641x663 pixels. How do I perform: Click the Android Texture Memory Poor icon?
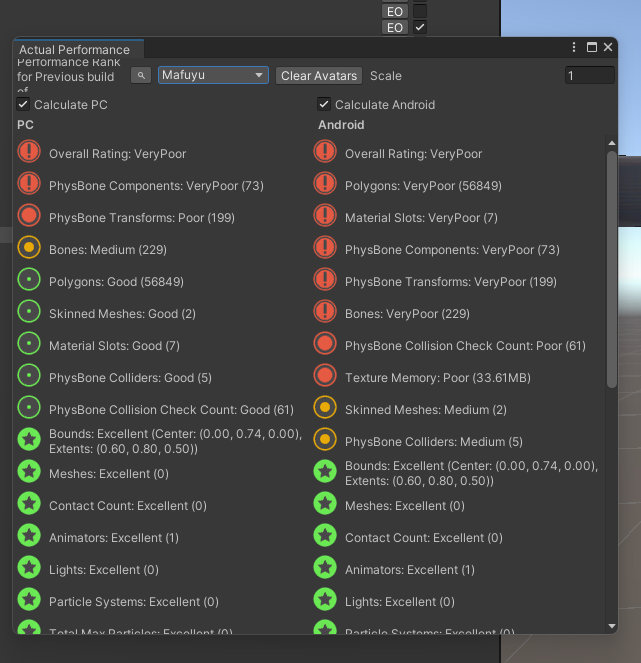click(x=325, y=375)
